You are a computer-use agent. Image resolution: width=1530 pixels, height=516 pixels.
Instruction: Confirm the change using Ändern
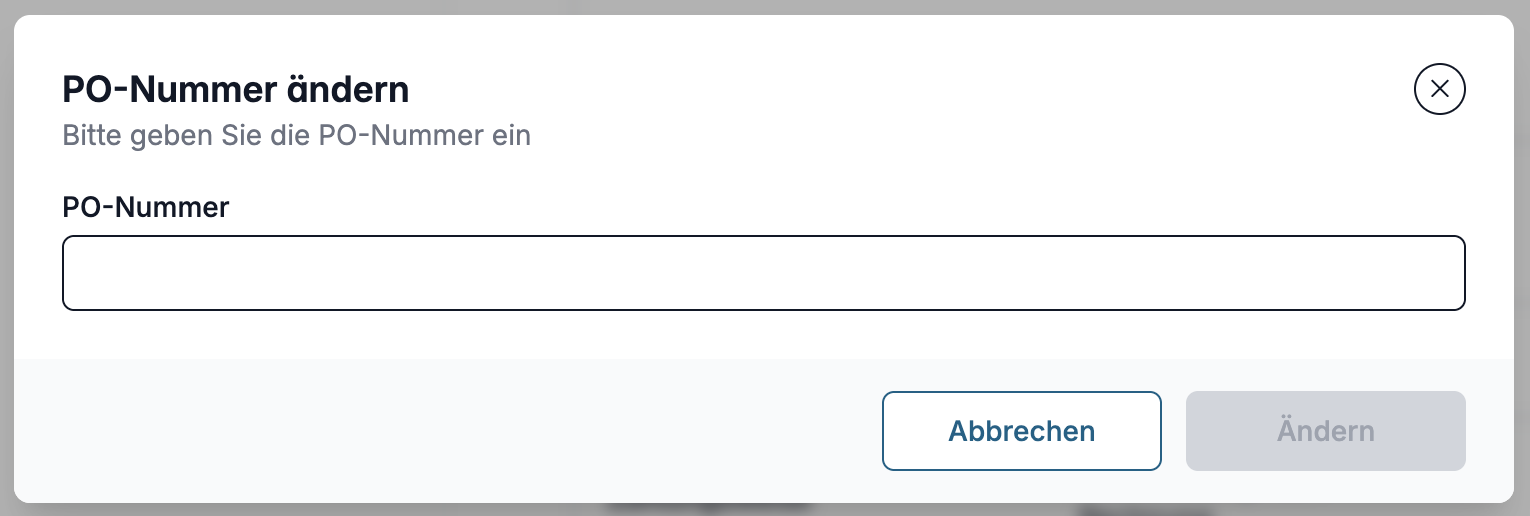click(1326, 431)
